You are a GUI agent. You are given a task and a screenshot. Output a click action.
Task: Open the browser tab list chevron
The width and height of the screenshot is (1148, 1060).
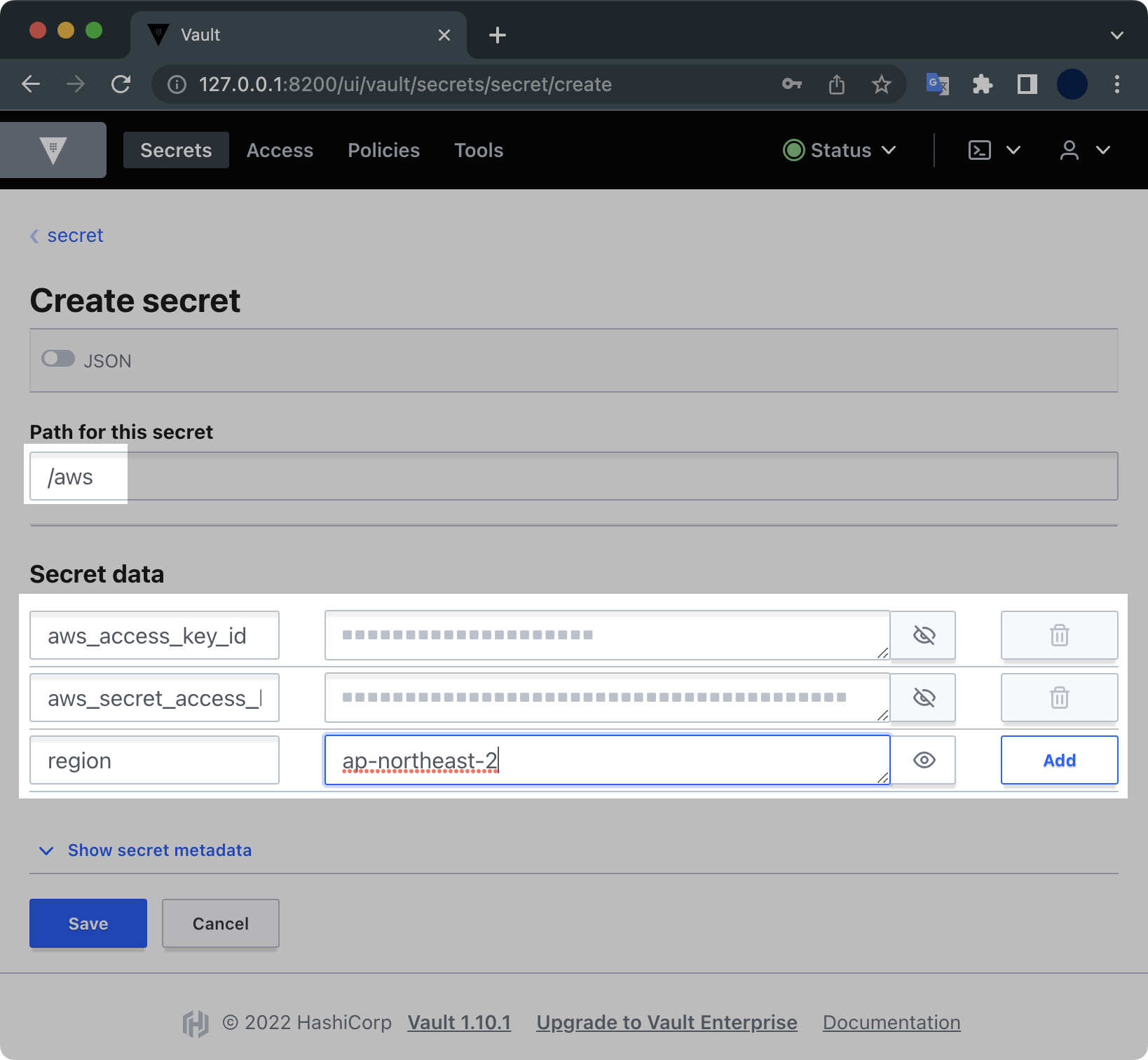click(1116, 35)
